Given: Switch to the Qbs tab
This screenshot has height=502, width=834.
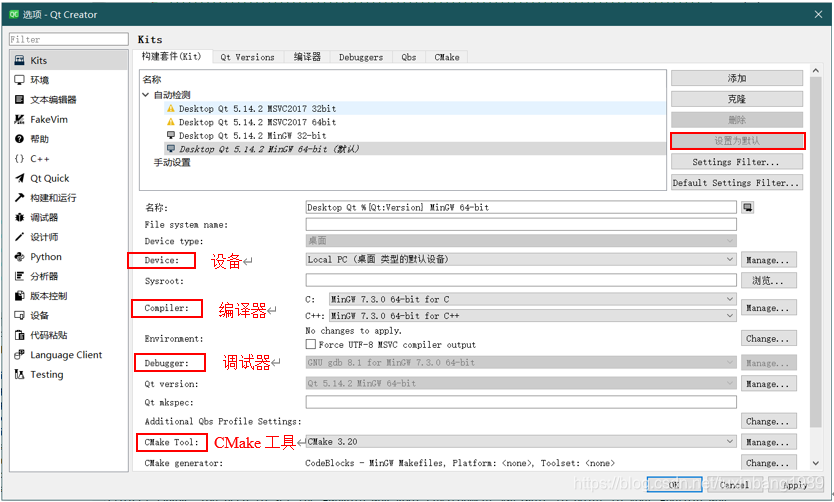Looking at the screenshot, I should tap(409, 57).
